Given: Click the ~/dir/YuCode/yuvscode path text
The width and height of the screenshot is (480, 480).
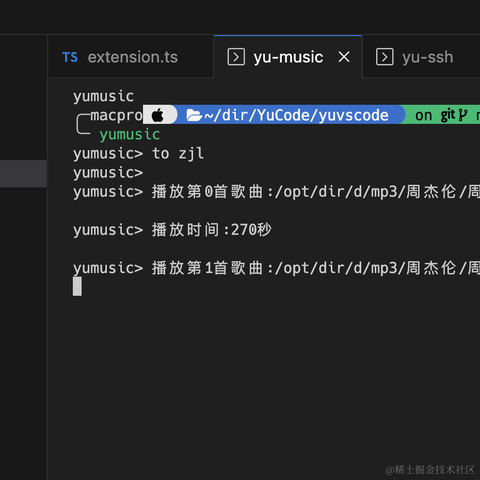Looking at the screenshot, I should pyautogui.click(x=296, y=115).
